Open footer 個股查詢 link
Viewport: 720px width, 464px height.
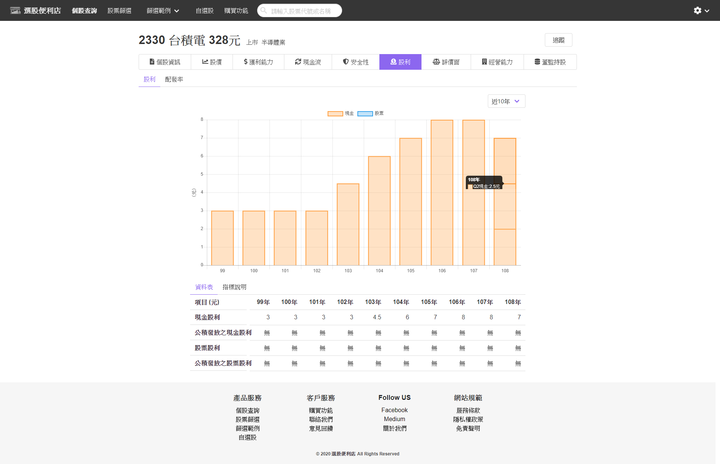coord(248,410)
